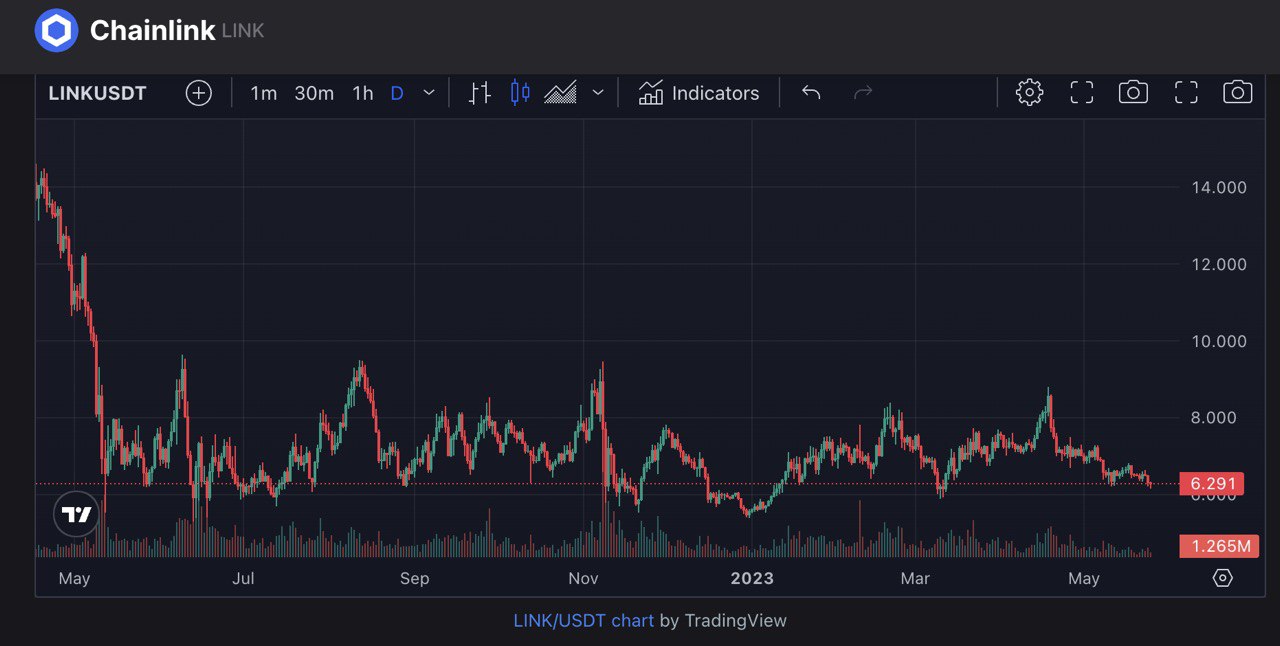Open the time axis settings hexagon icon
This screenshot has width=1280, height=646.
point(1222,578)
